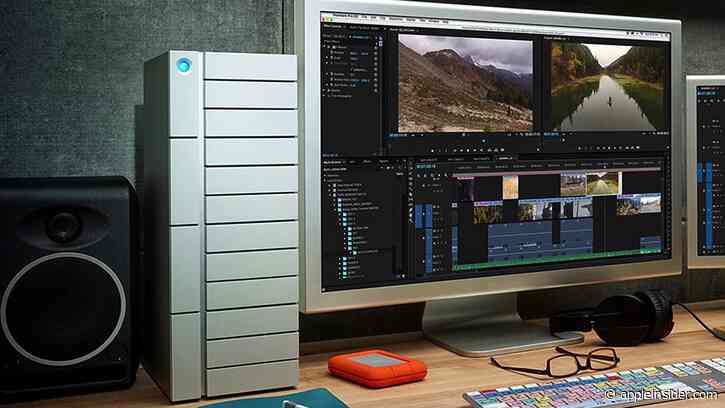Click the river footage in the Program monitor

point(608,86)
